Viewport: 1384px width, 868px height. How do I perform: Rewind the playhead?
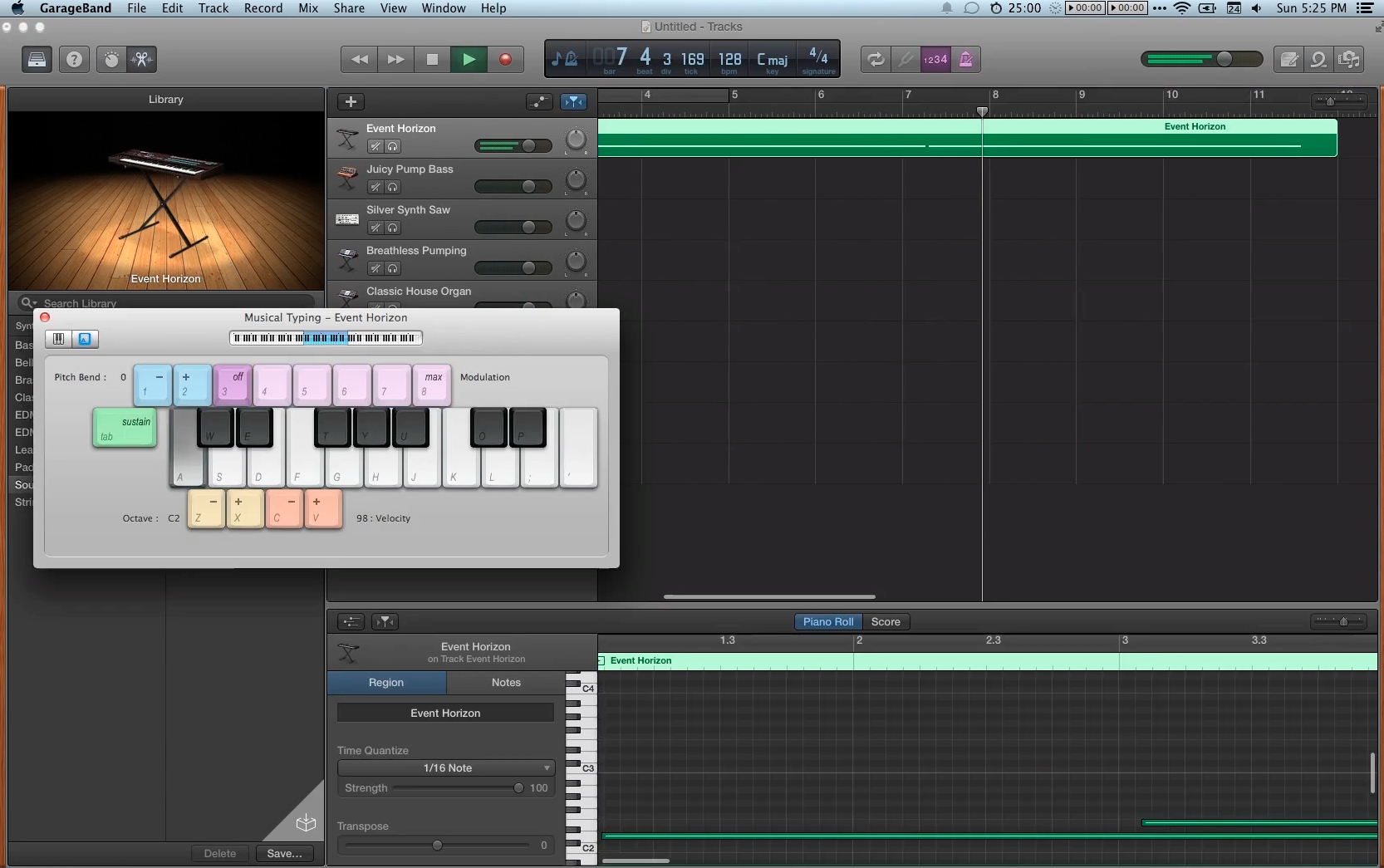(360, 59)
